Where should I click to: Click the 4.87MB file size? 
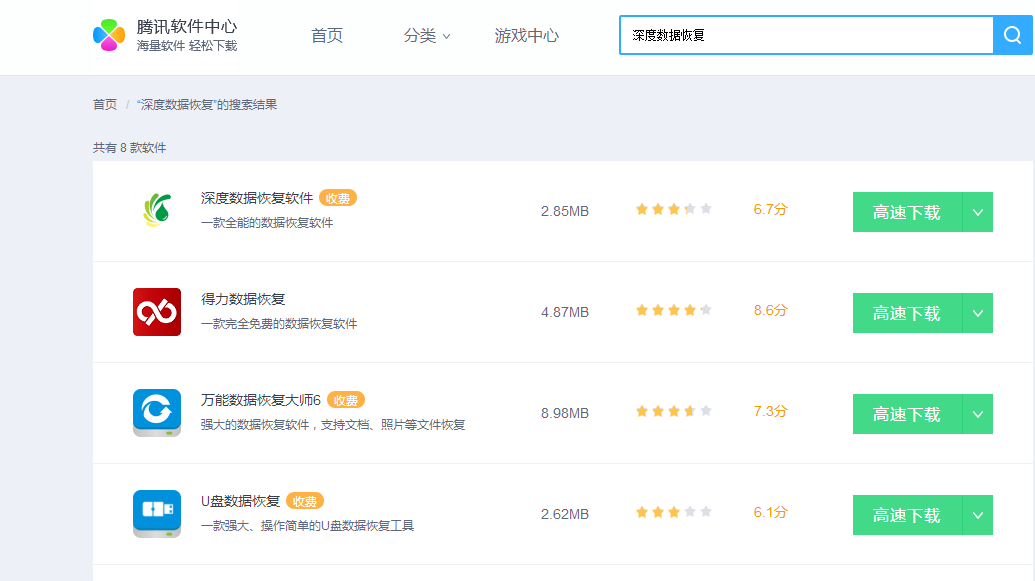tap(565, 312)
